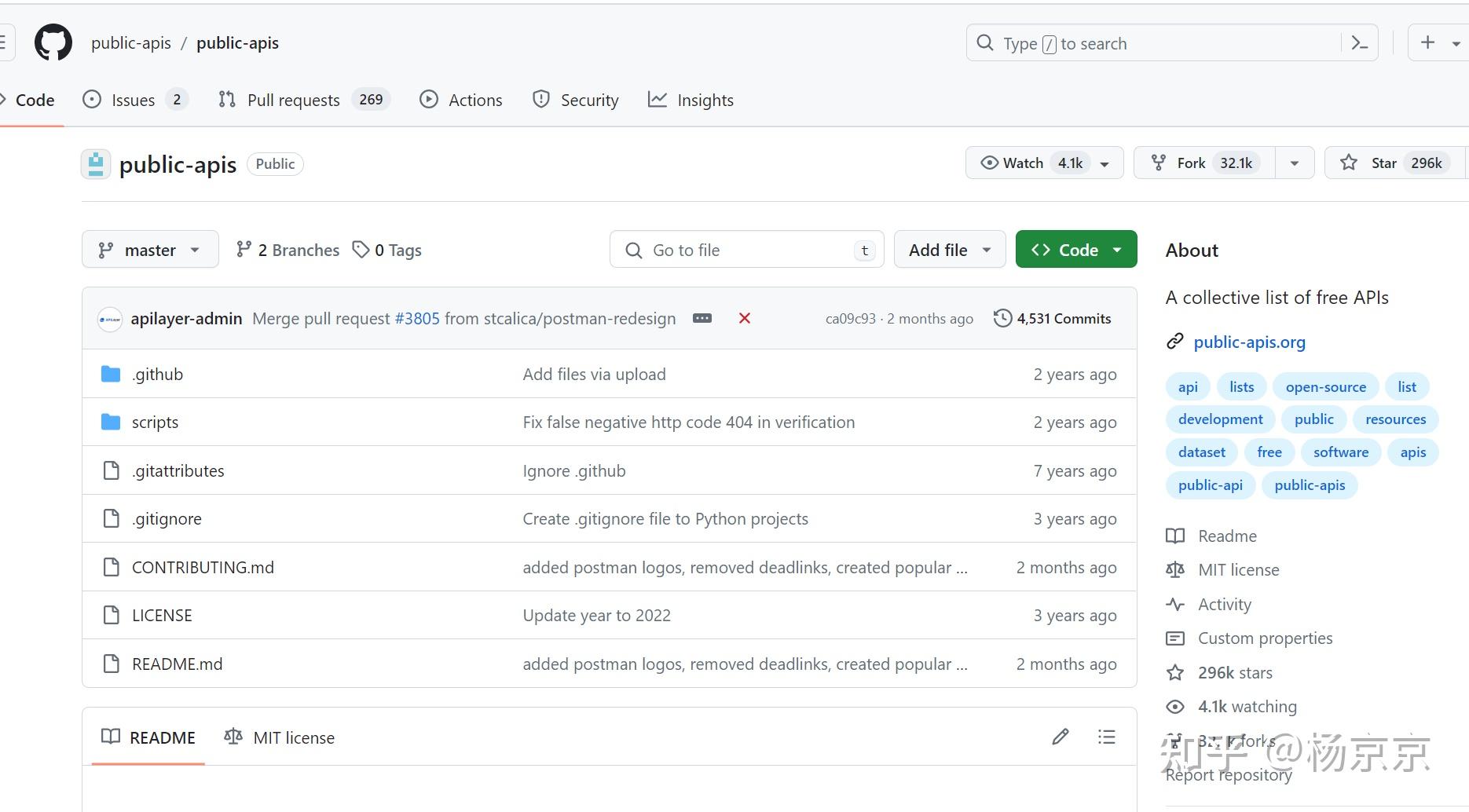
Task: View the 4,531 Commits history
Action: 1053,318
